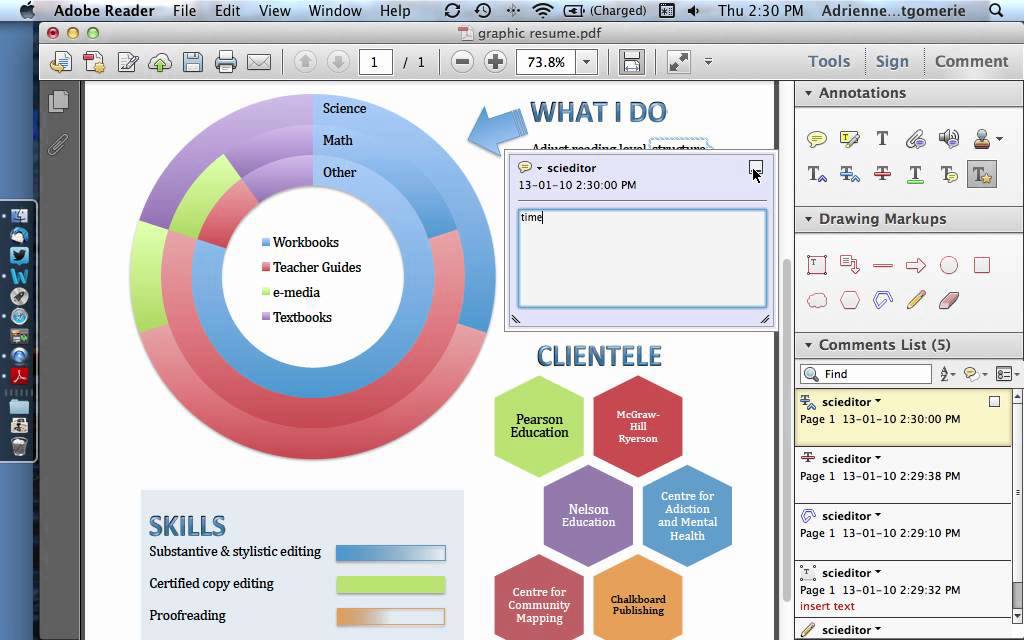Select the Highlight Text tool
Screen dimensions: 1024x640
849,138
